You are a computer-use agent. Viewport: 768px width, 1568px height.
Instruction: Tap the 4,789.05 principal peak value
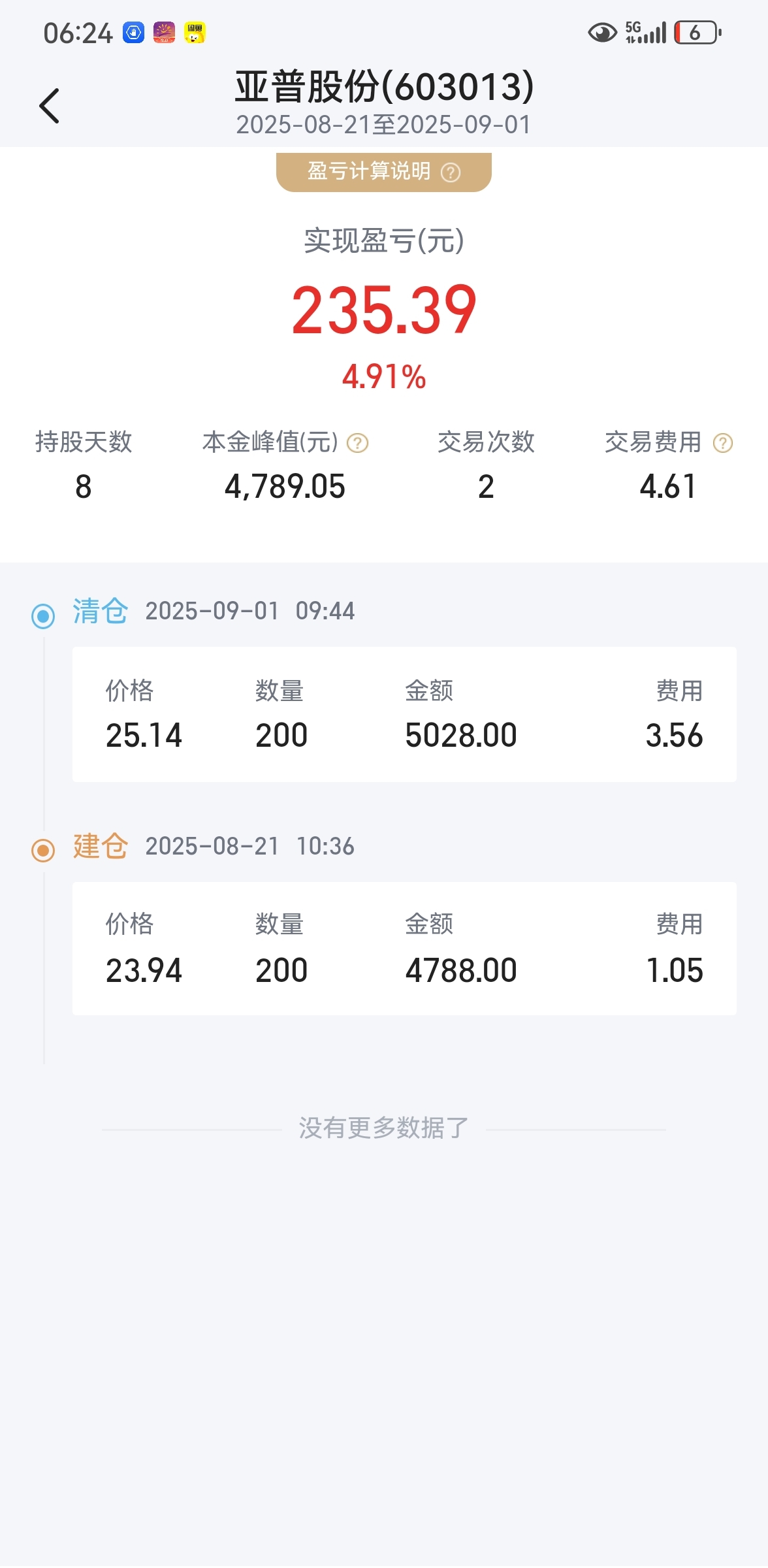pos(285,487)
